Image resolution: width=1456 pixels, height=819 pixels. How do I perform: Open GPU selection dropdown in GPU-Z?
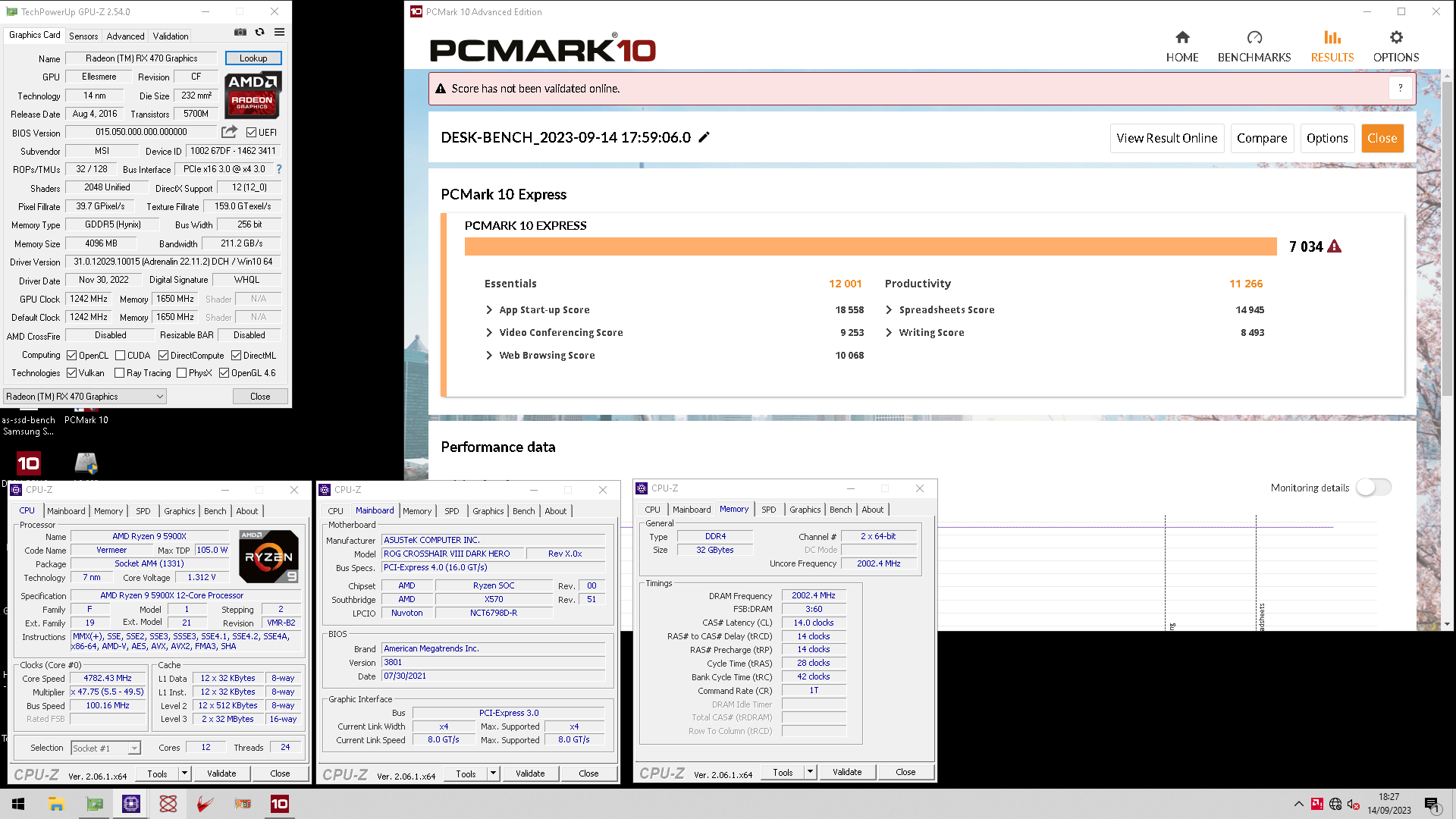click(85, 397)
